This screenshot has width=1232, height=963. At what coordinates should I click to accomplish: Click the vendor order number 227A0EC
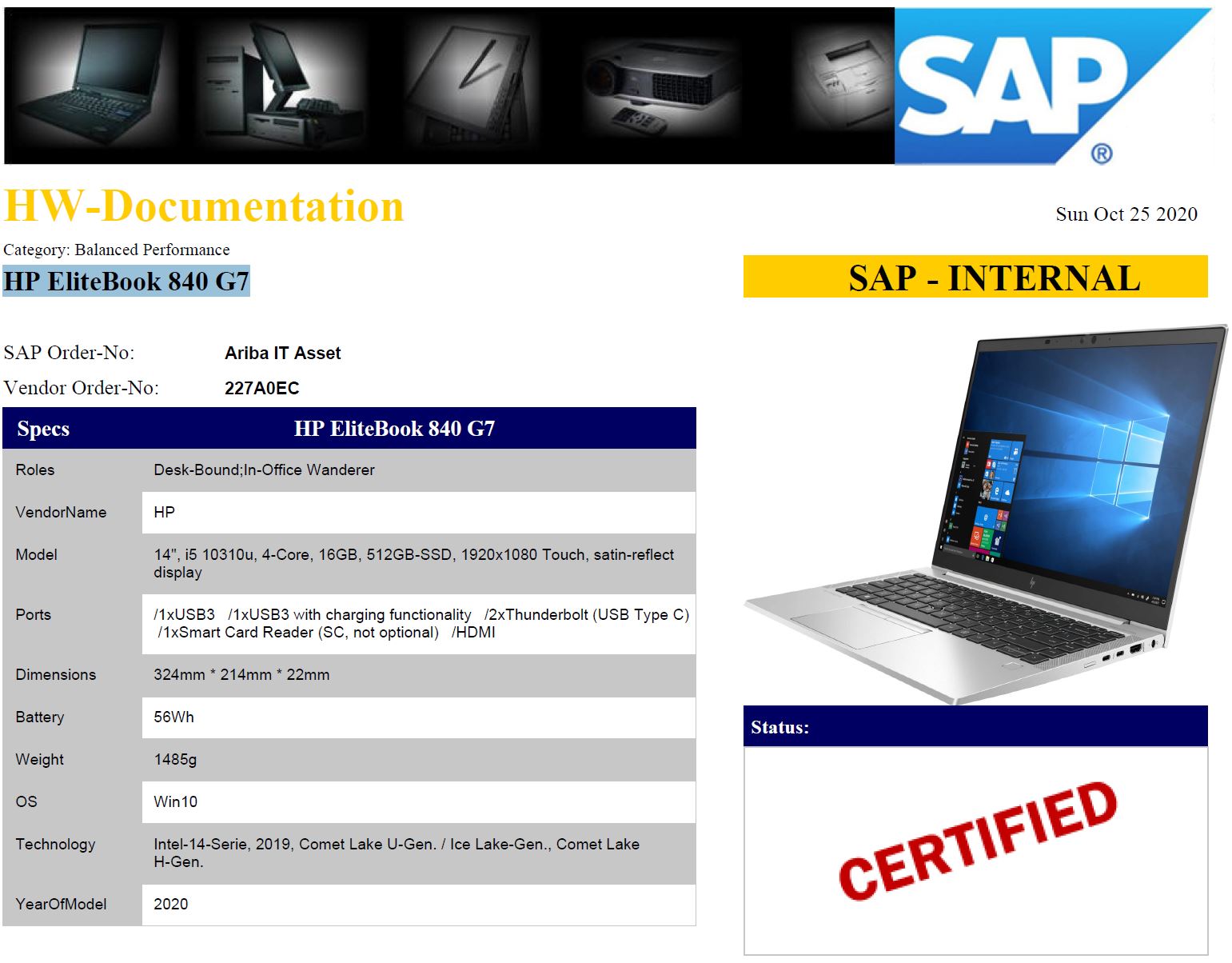[x=262, y=389]
